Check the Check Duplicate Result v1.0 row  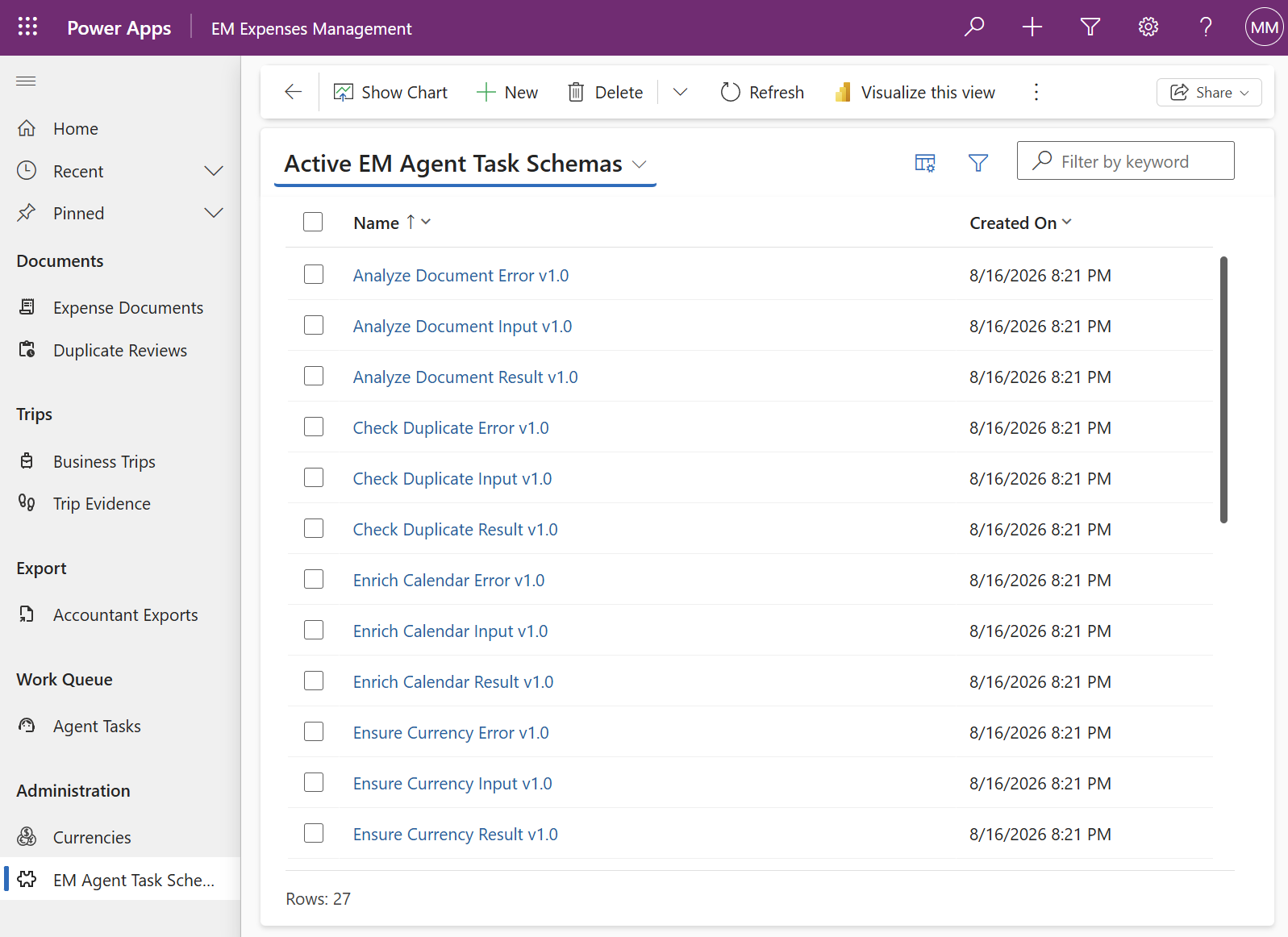click(314, 528)
